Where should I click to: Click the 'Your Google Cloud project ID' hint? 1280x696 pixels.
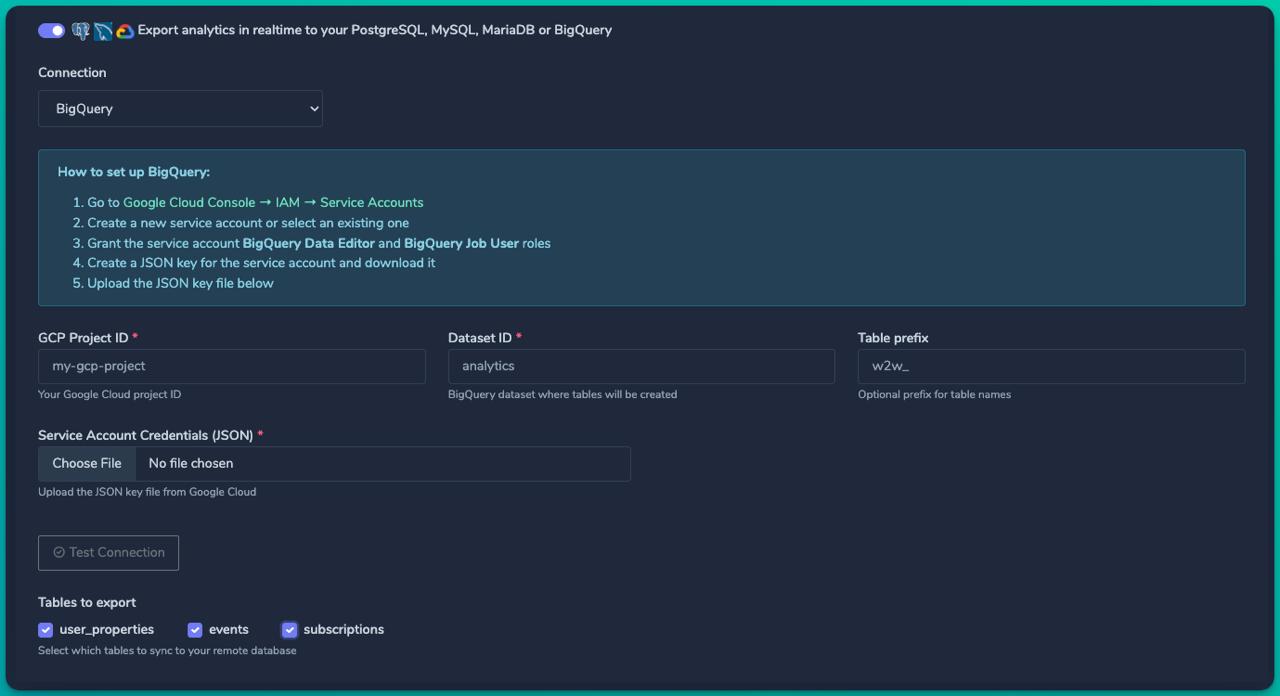click(x=110, y=394)
